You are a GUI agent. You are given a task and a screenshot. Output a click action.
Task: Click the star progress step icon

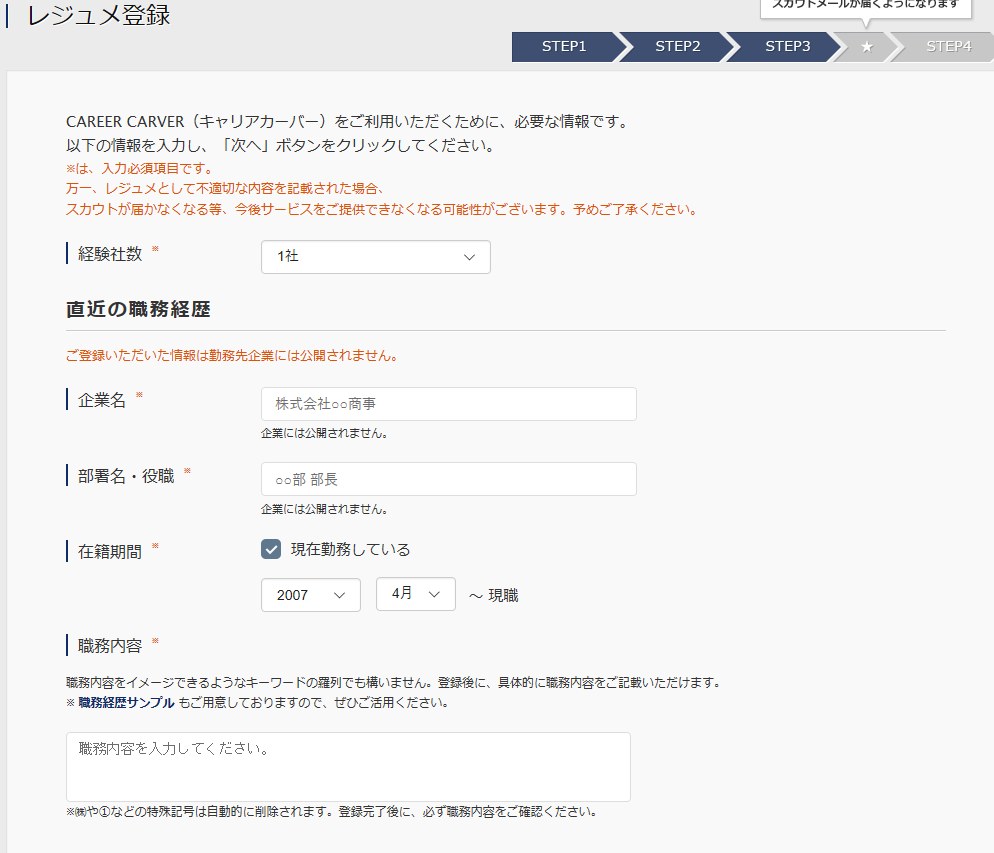coord(867,47)
